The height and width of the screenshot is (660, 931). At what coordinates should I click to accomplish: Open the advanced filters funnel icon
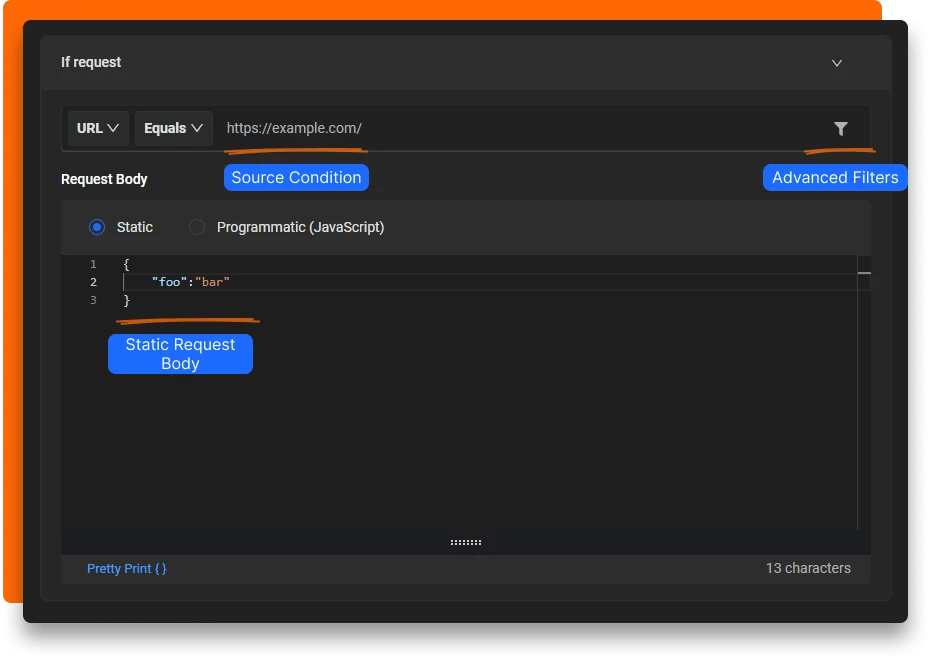coord(840,128)
